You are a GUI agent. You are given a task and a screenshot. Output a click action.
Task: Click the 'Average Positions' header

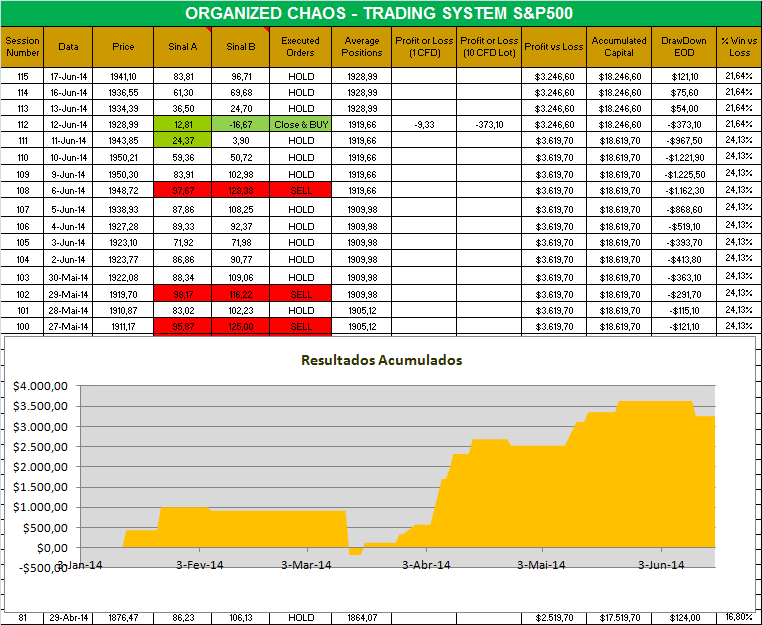tap(362, 47)
